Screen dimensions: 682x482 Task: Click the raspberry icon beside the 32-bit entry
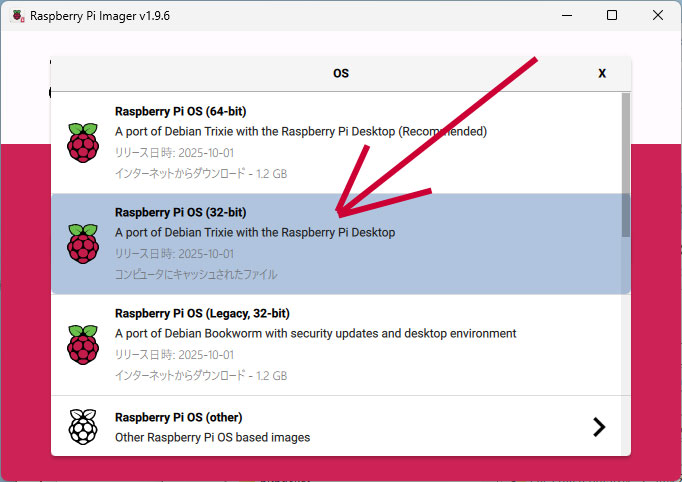[x=83, y=243]
